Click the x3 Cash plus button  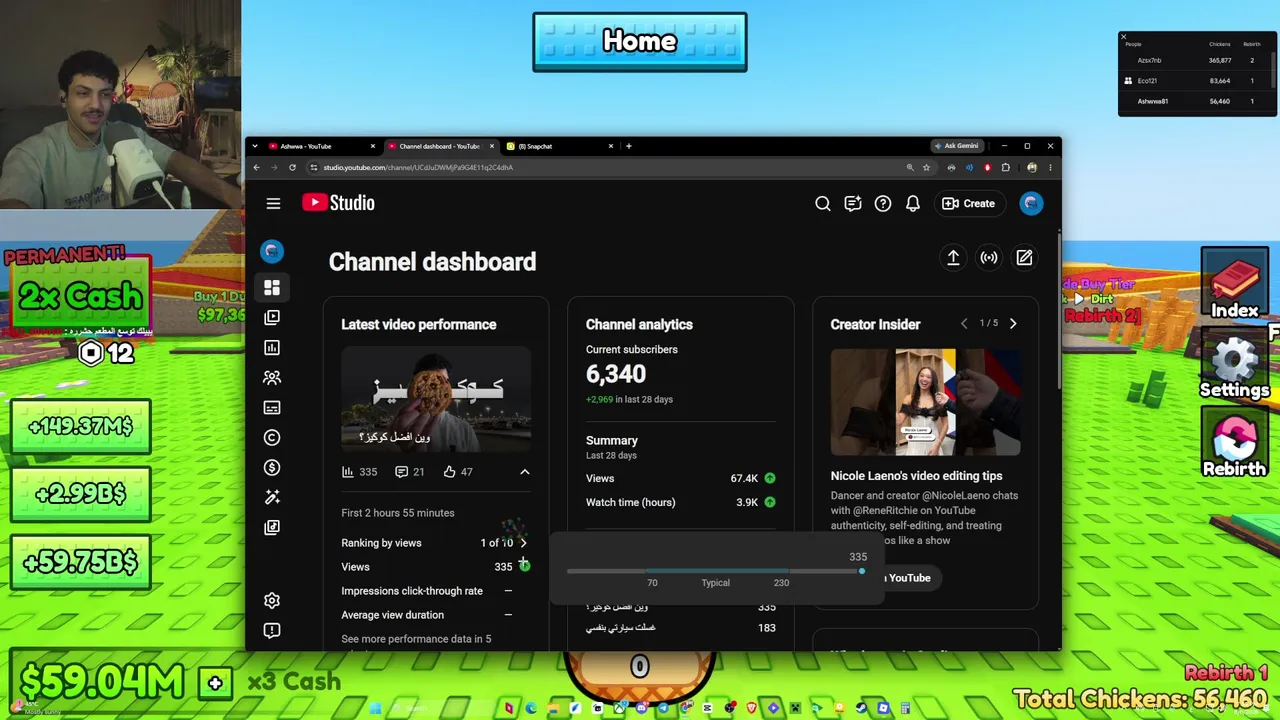(x=215, y=682)
